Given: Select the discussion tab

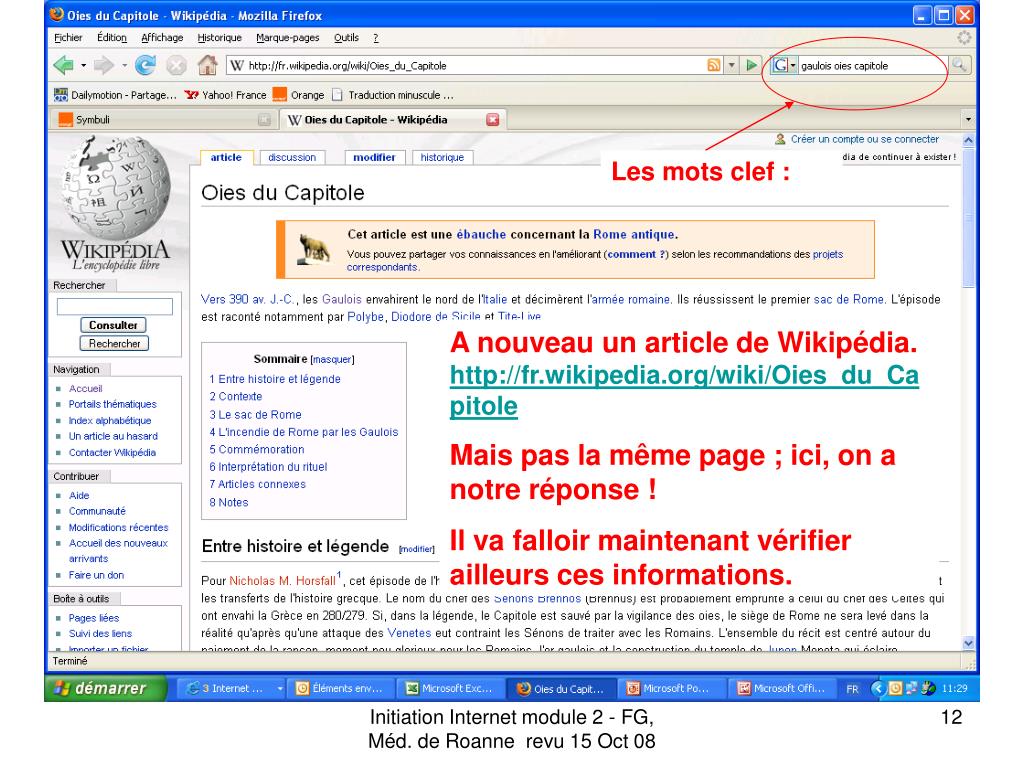Looking at the screenshot, I should 292,157.
